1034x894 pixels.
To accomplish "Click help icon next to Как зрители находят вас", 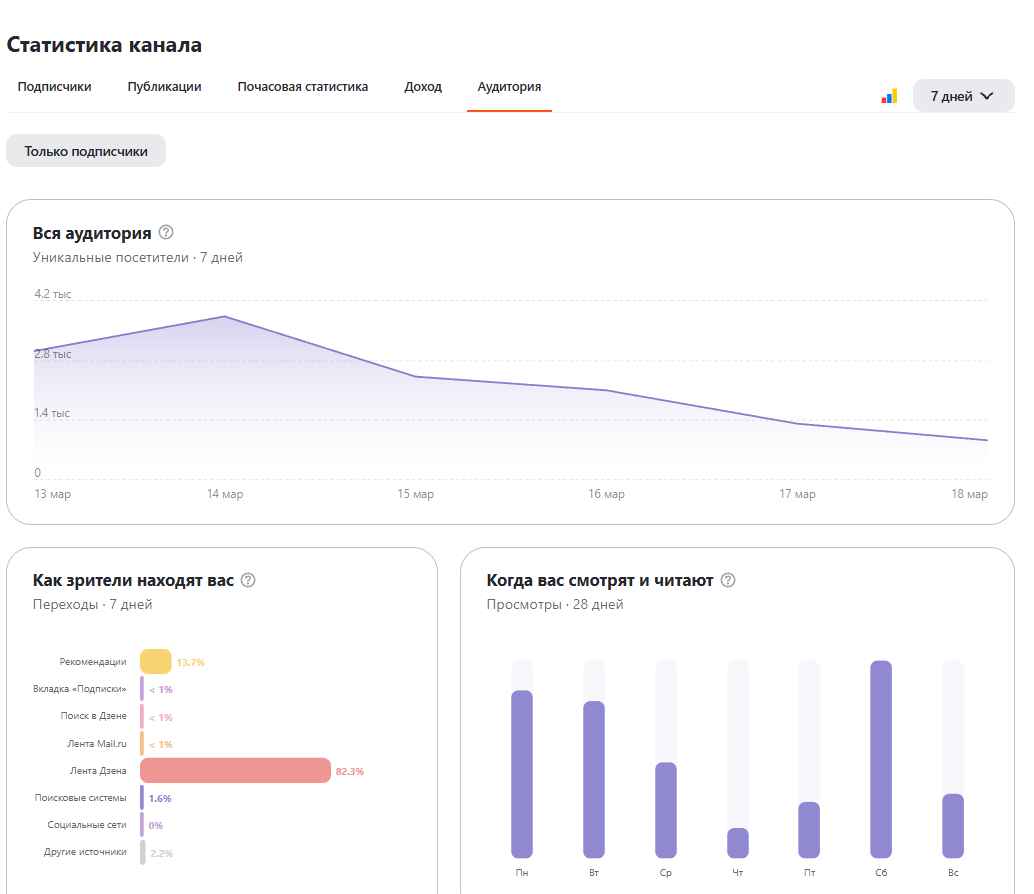I will click(248, 580).
